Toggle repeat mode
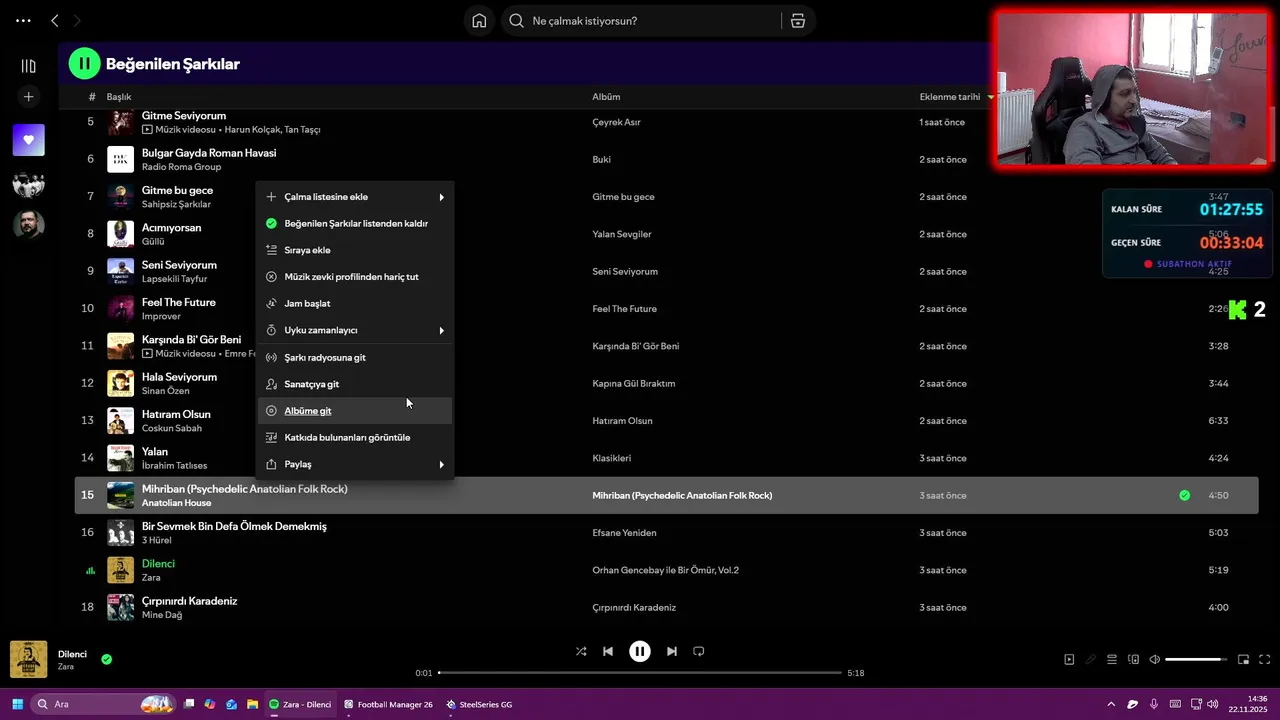Image resolution: width=1280 pixels, height=720 pixels. [699, 651]
